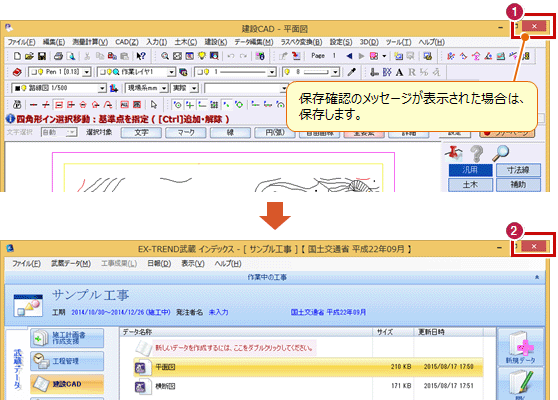558x400 pixels.
Task: Toggle the 線 selection target button
Action: [x=230, y=133]
